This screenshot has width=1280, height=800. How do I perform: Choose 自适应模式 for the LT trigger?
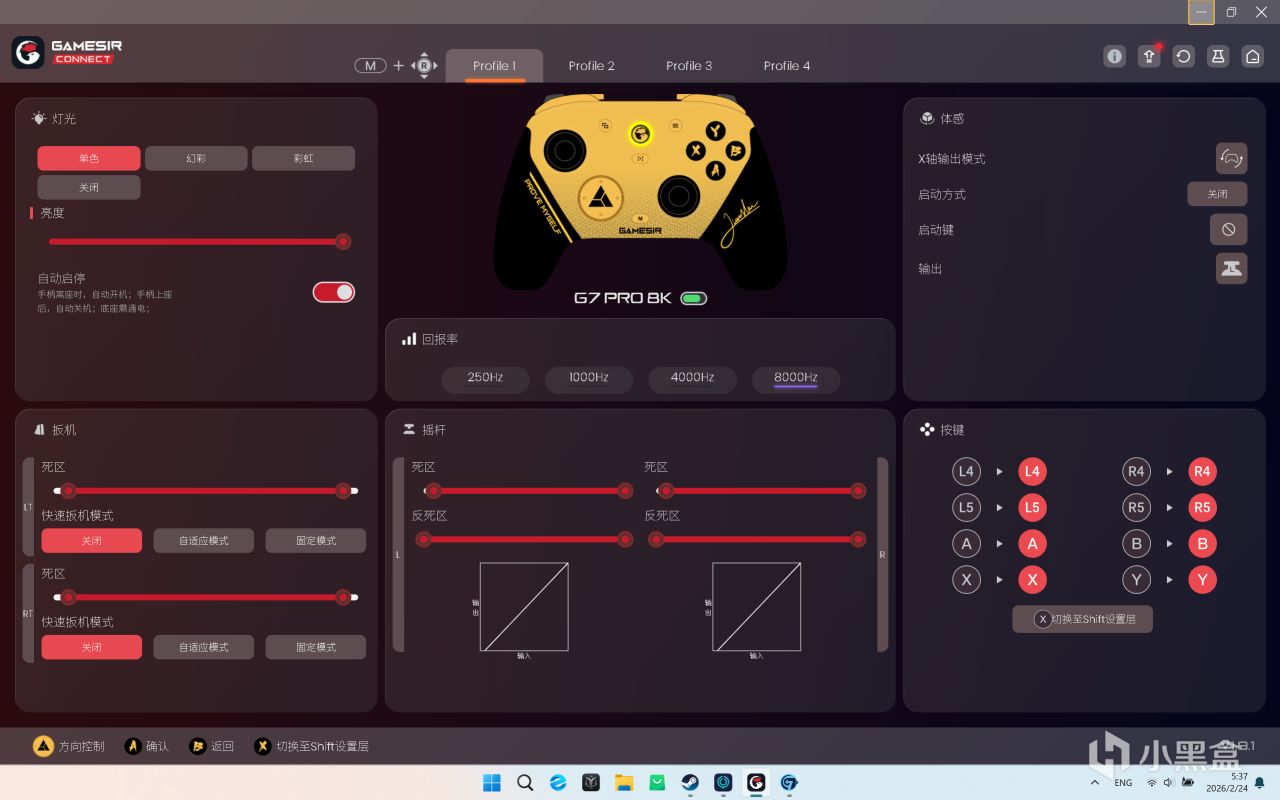coord(204,541)
